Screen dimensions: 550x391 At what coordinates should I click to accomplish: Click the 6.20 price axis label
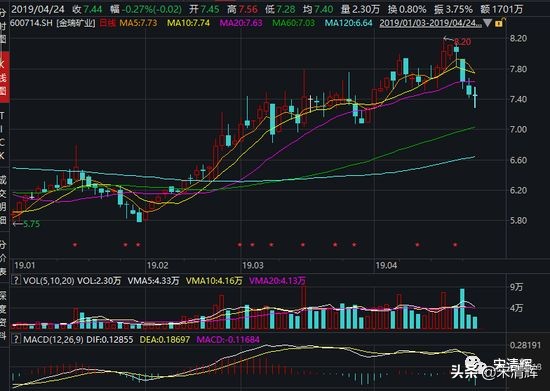(x=518, y=190)
